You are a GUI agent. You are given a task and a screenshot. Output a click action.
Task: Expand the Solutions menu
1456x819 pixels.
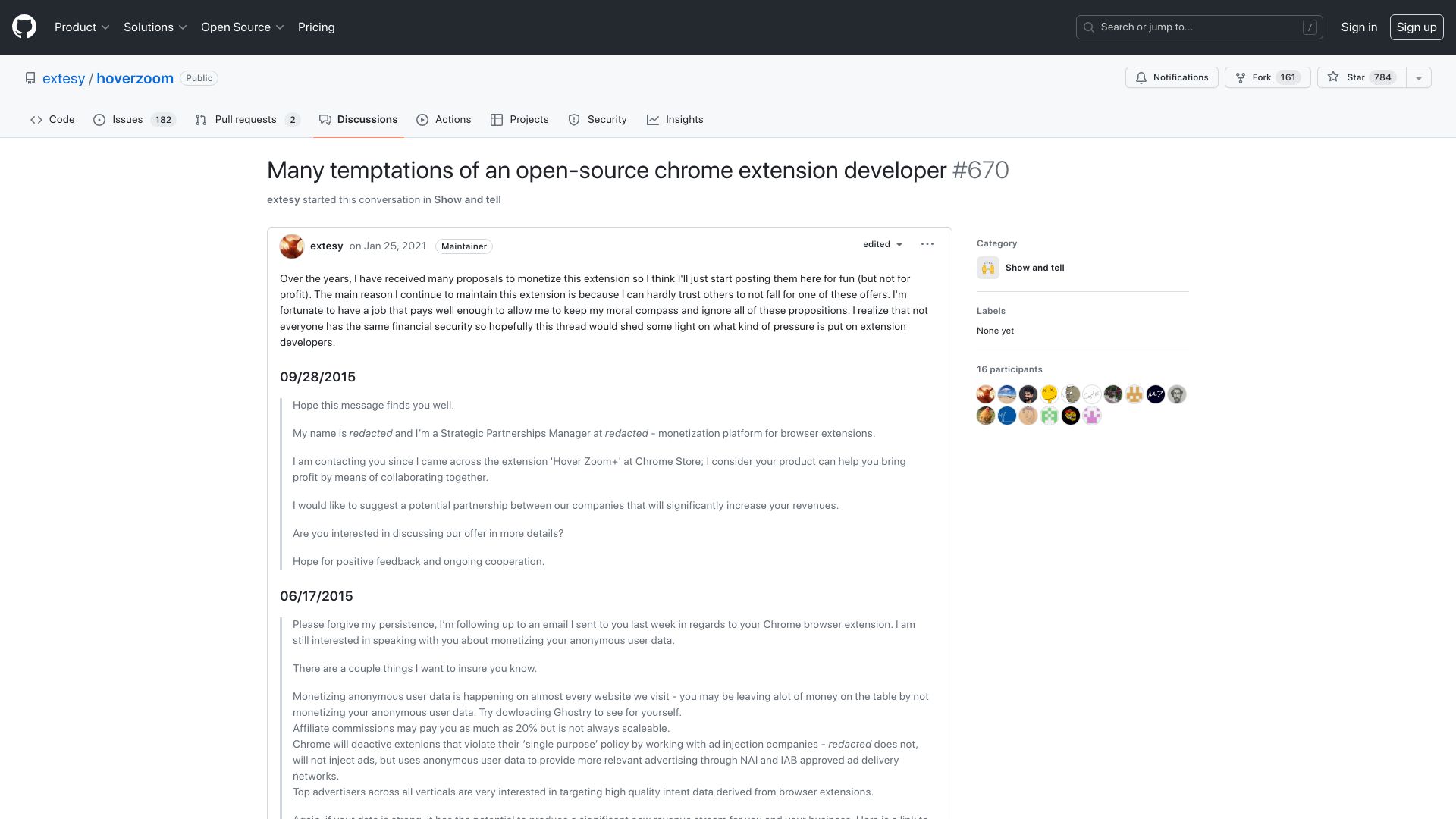click(x=155, y=27)
